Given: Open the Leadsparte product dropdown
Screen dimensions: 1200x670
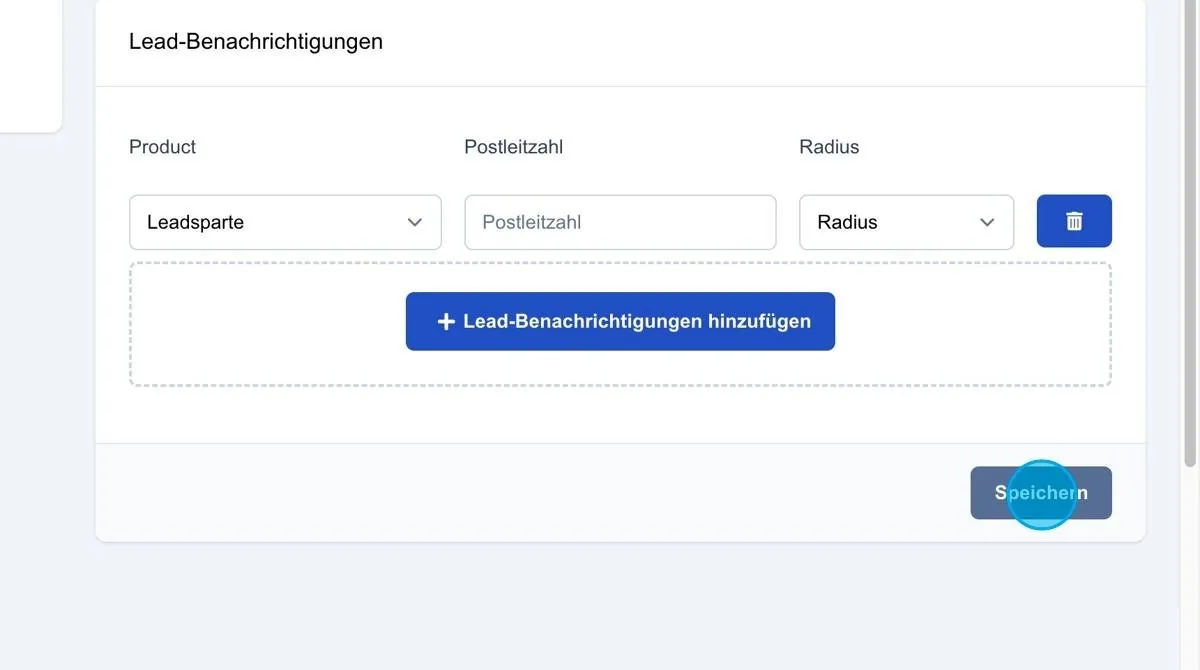Looking at the screenshot, I should [x=285, y=222].
